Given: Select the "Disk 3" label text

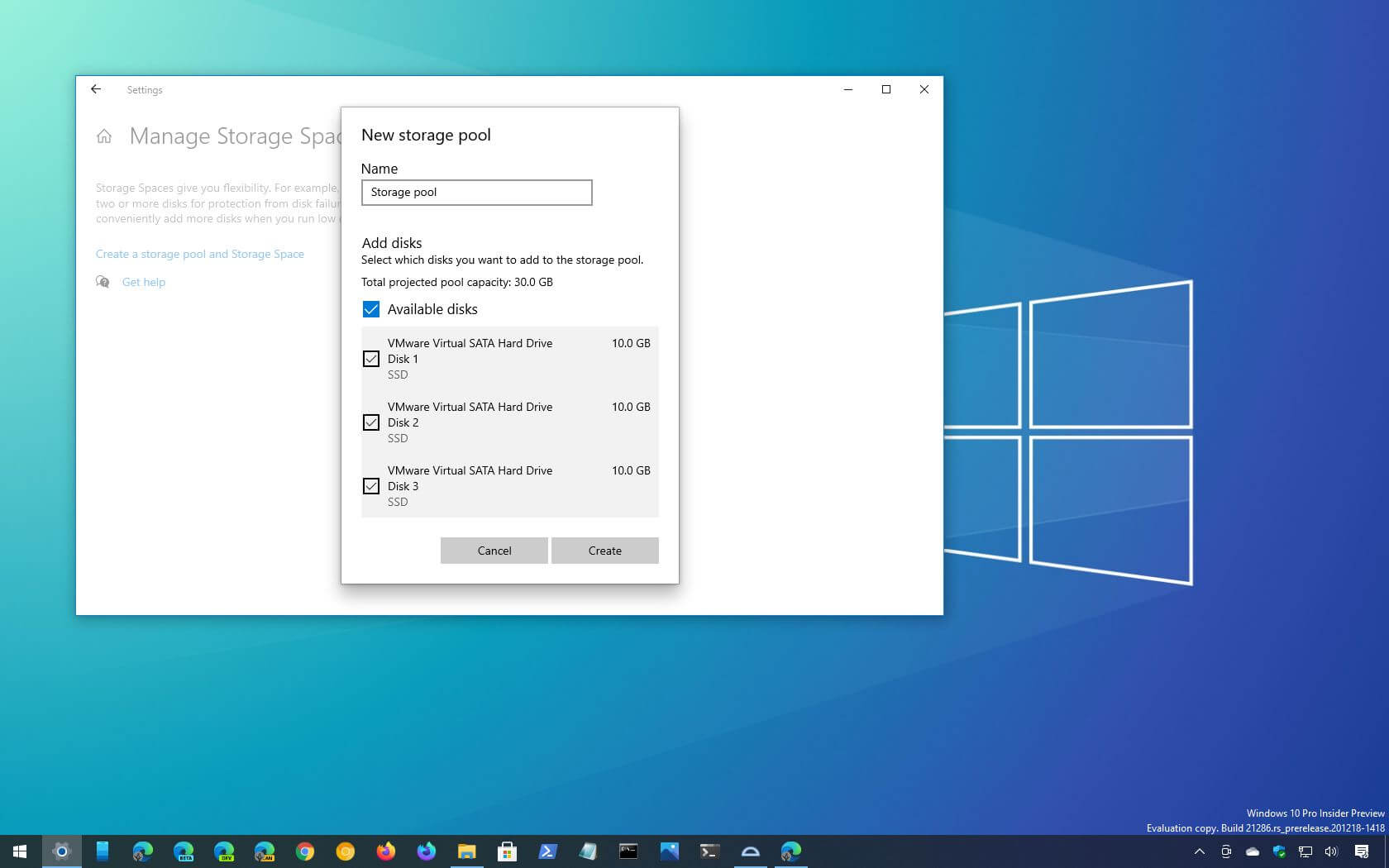Looking at the screenshot, I should point(403,486).
